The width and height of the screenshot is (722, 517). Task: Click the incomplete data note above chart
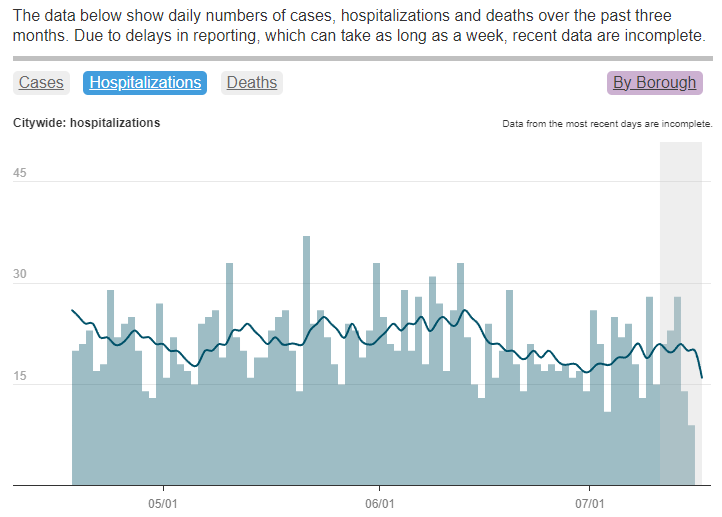[x=607, y=125]
